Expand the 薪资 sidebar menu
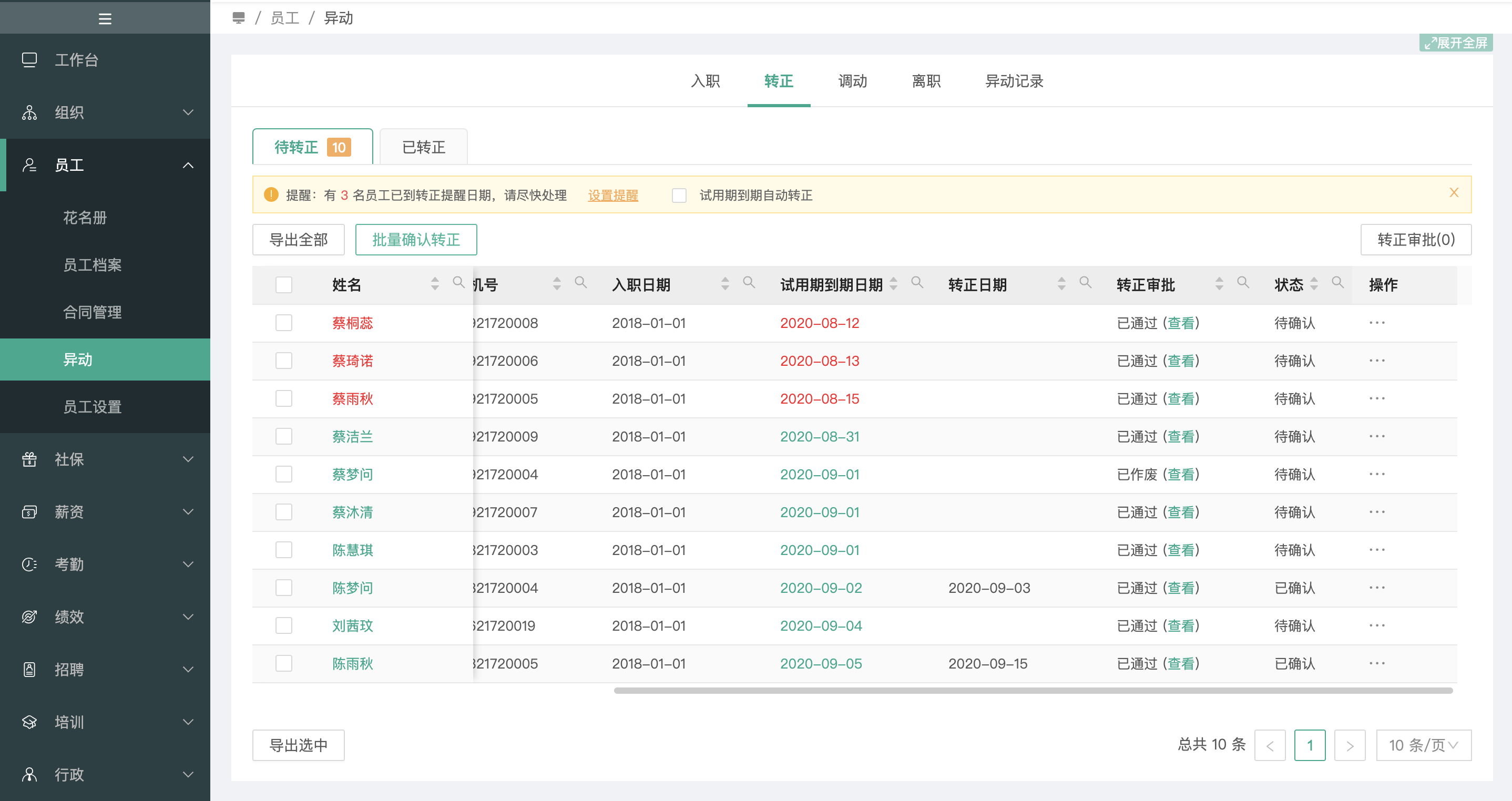Viewport: 1512px width, 801px height. coord(188,512)
